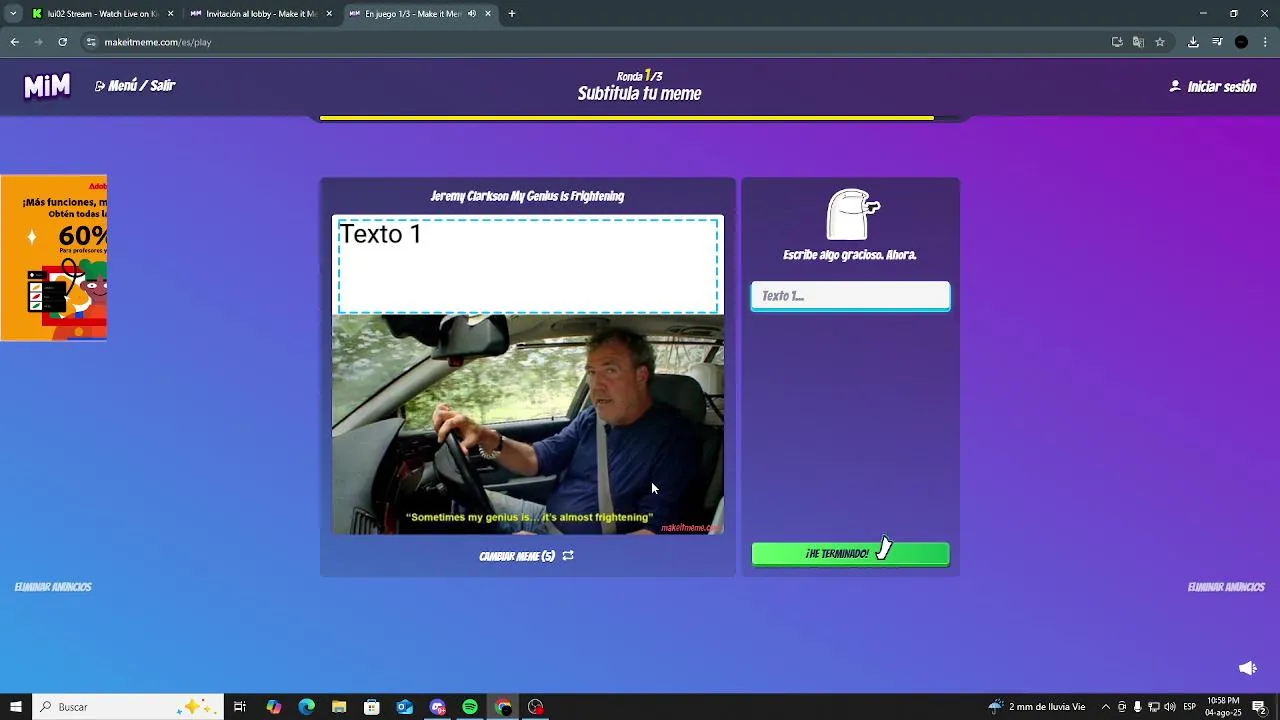Screen dimensions: 1280x720
Task: Click the microphone tray icon
Action: pyautogui.click(x=1138, y=707)
